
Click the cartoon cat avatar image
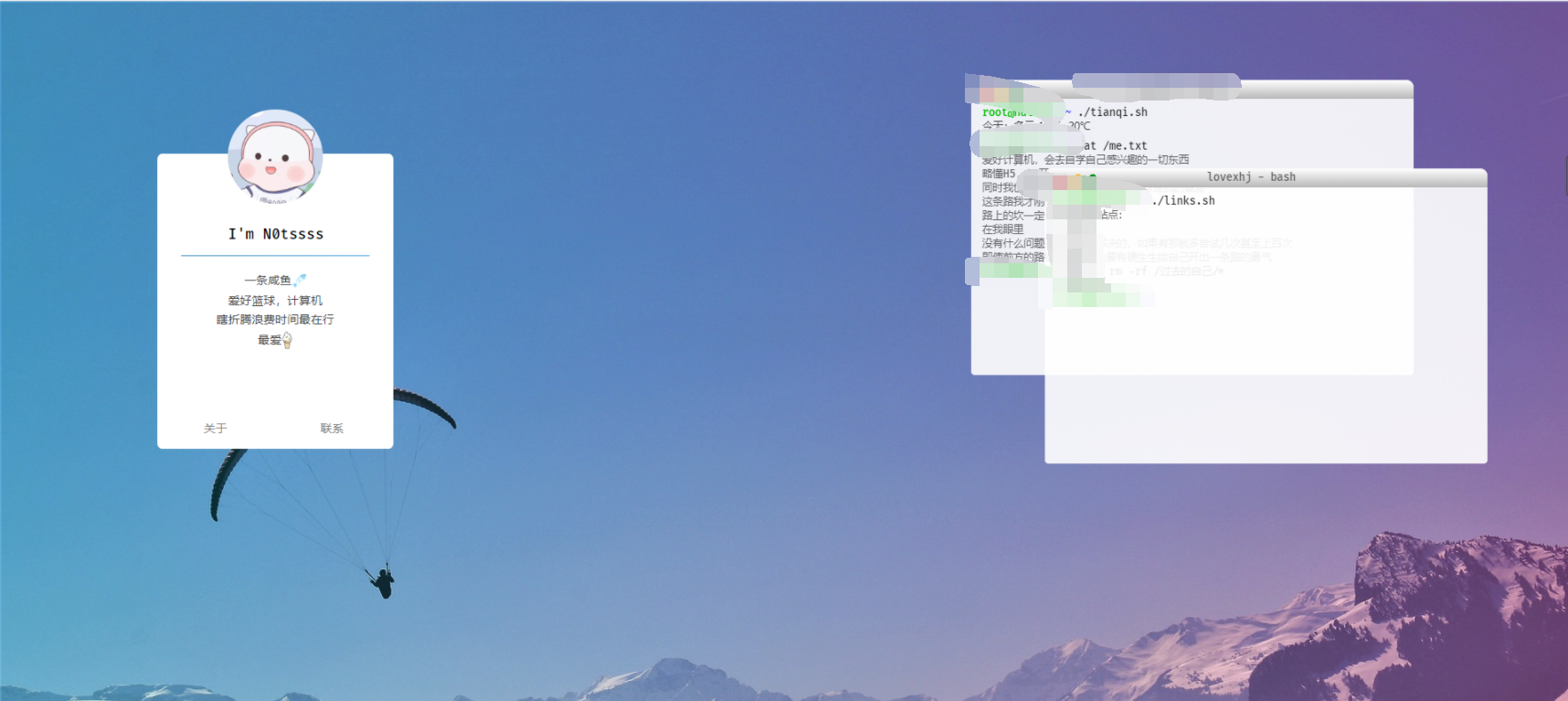pyautogui.click(x=275, y=156)
